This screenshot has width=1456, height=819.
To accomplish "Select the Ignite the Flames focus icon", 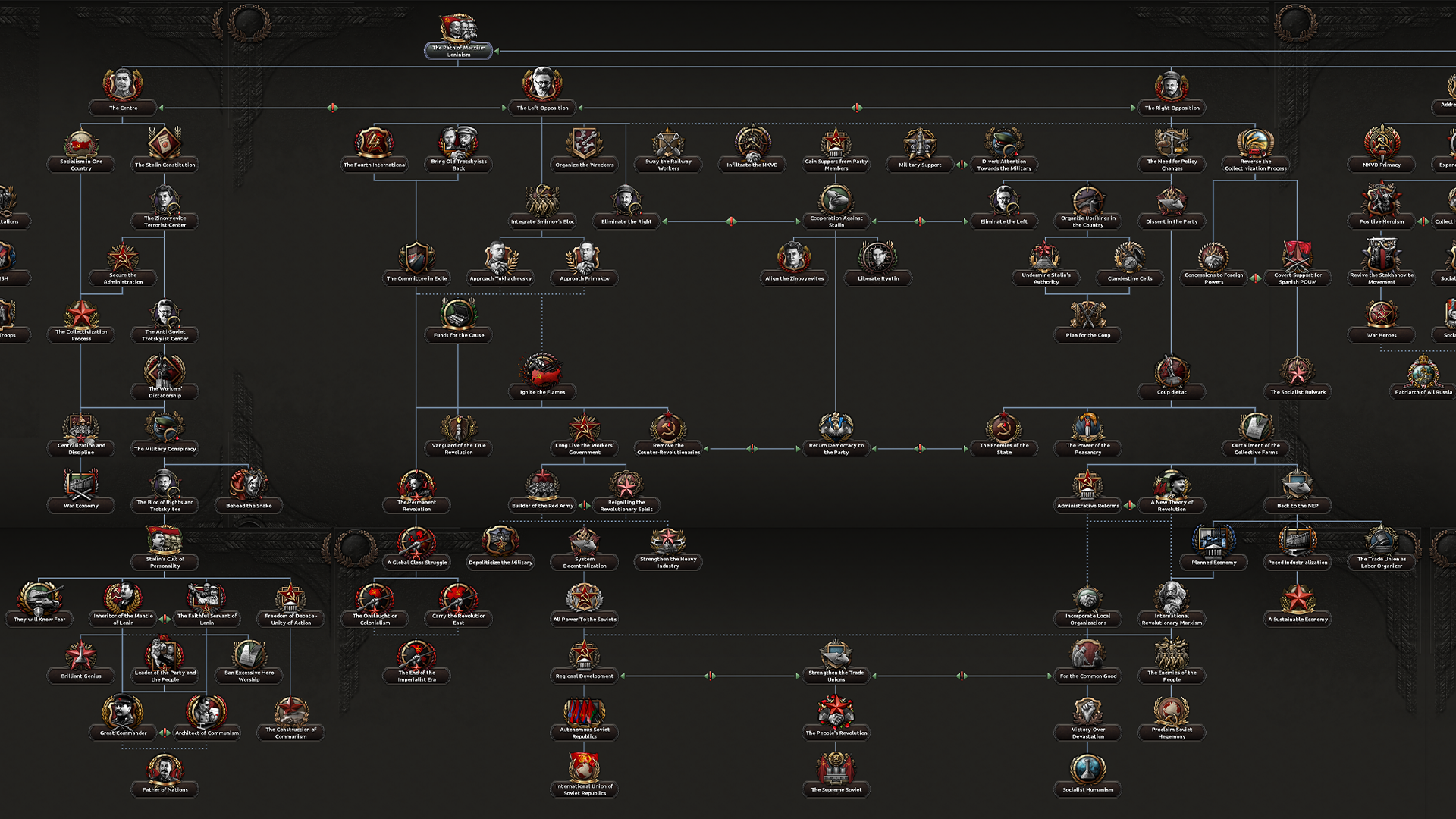I will pyautogui.click(x=542, y=370).
